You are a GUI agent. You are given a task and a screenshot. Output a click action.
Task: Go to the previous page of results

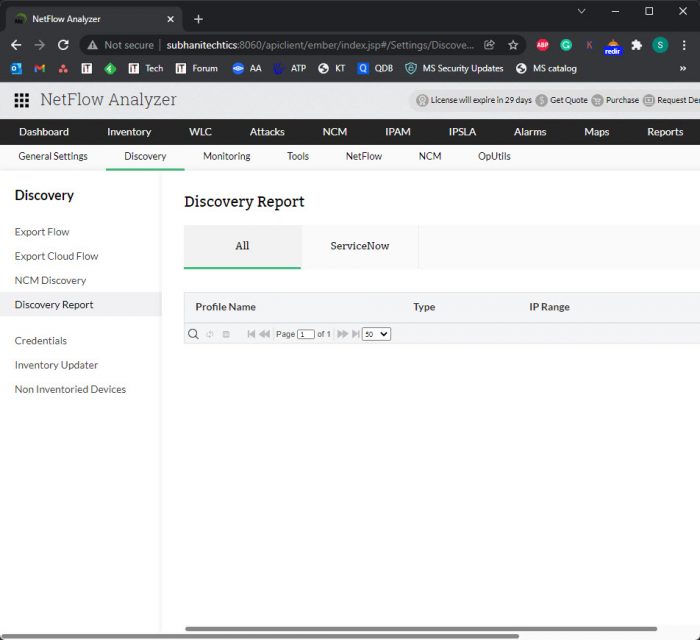265,334
